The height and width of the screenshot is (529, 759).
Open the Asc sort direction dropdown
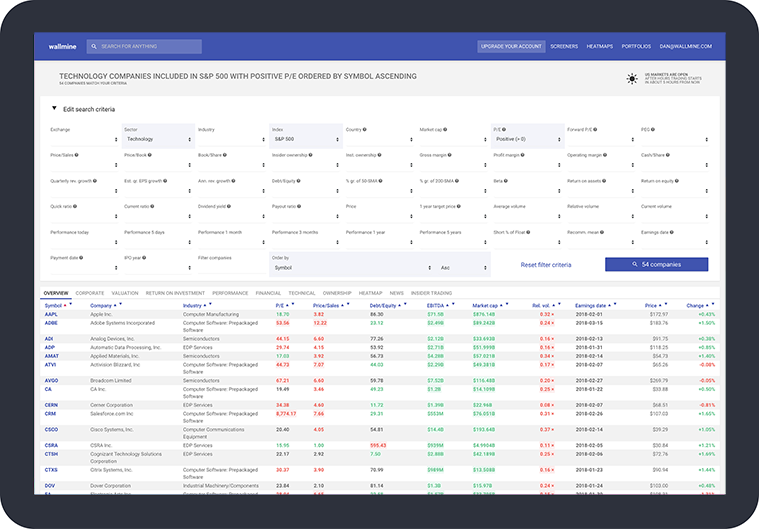[463, 268]
